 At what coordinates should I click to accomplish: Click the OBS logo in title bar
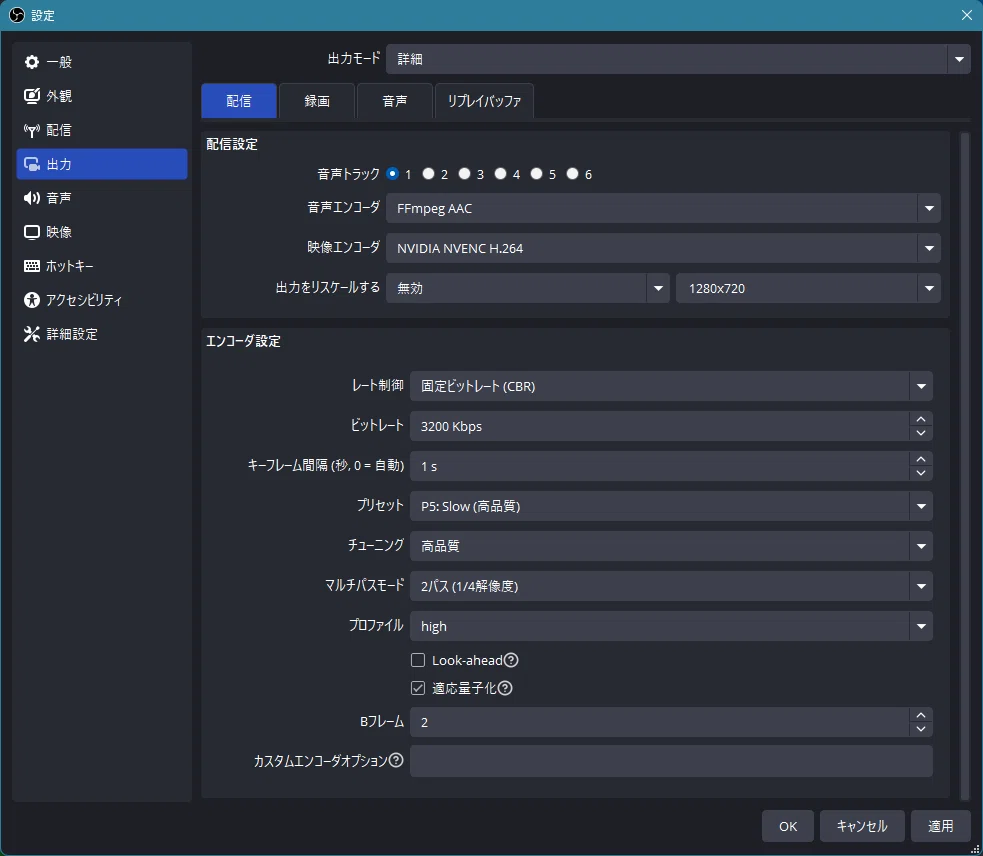coord(17,15)
